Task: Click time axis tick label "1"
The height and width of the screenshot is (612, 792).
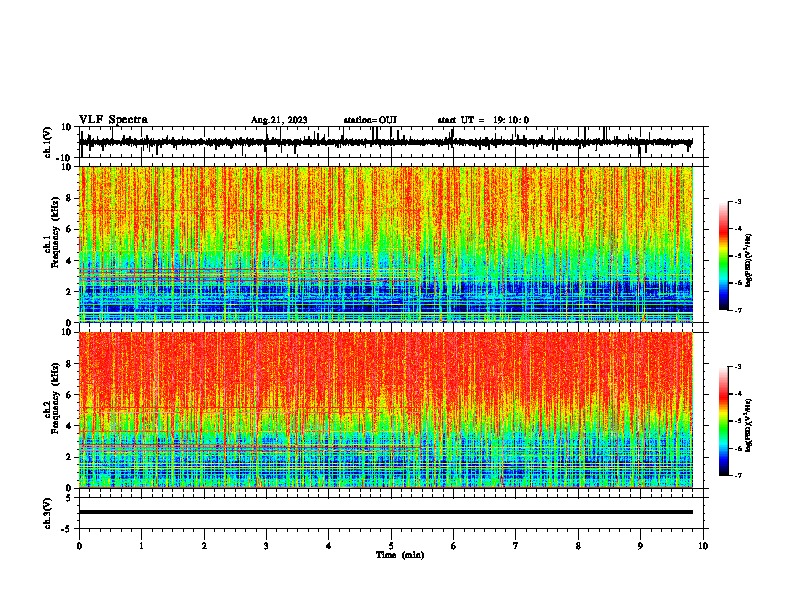Action: click(141, 546)
